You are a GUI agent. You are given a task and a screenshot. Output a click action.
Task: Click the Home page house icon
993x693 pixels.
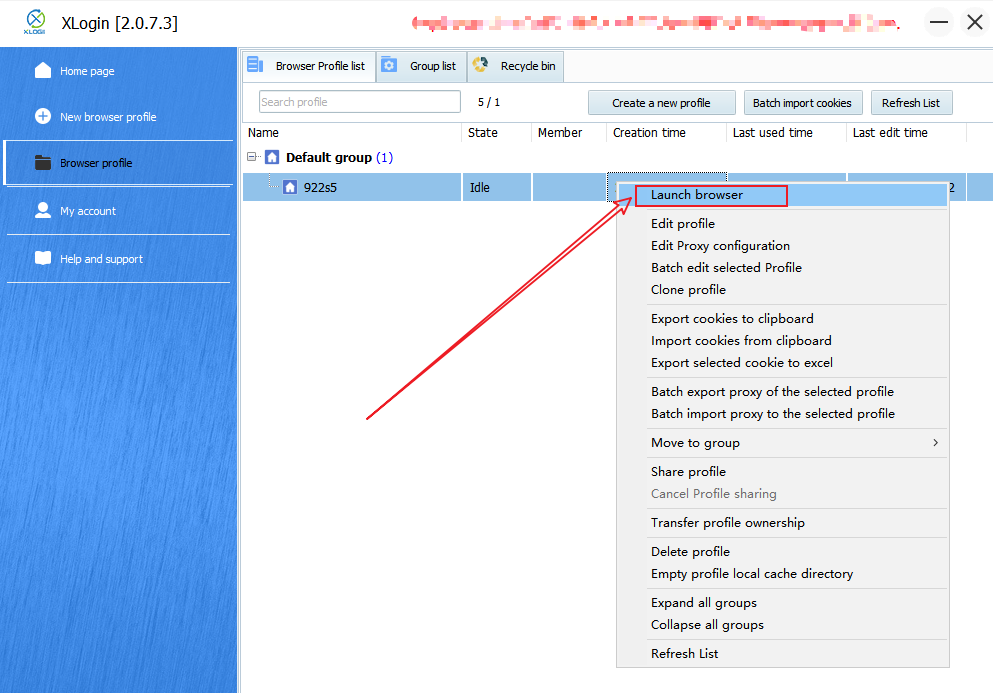(43, 71)
